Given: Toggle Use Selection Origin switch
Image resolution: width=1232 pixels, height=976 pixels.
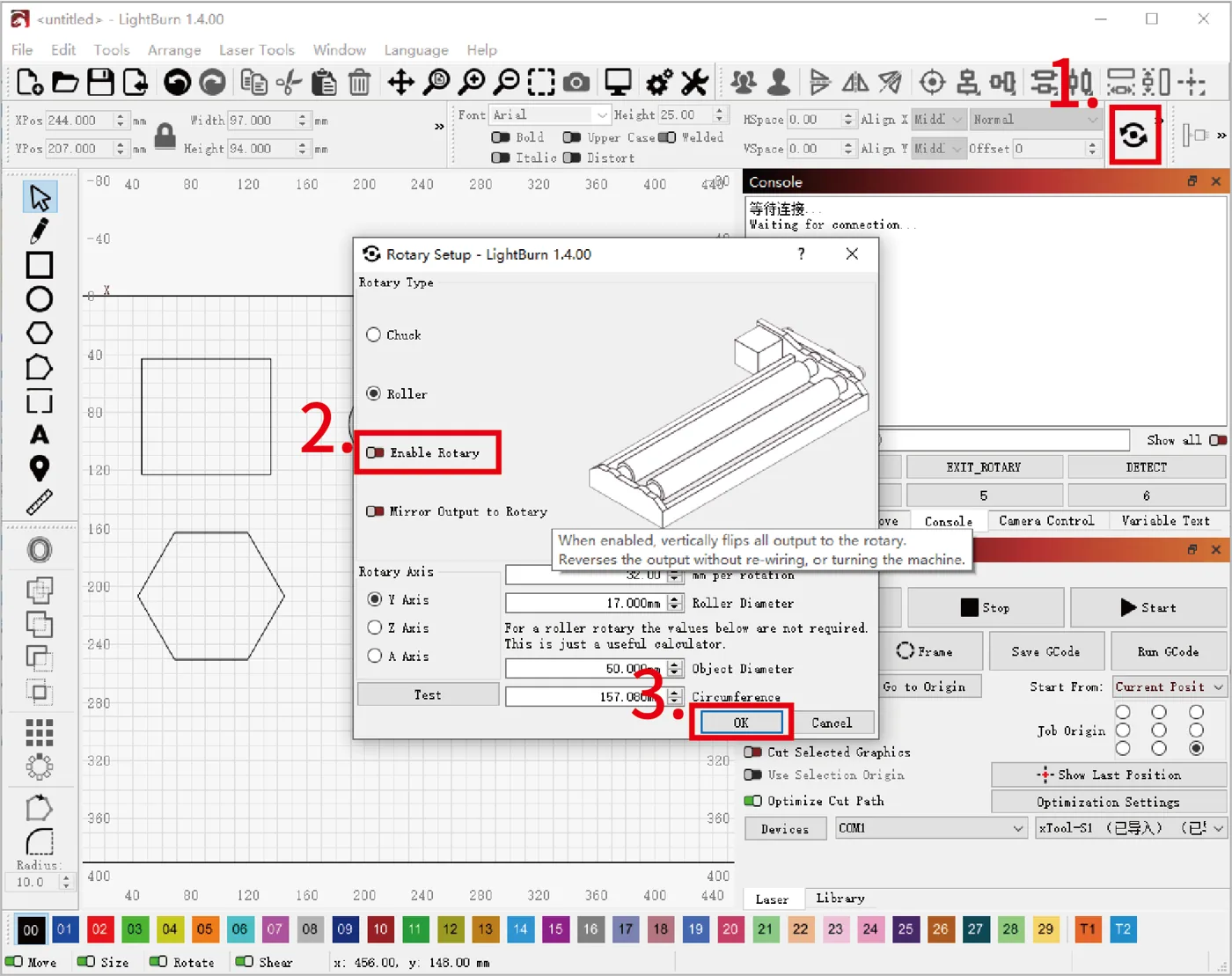Looking at the screenshot, I should coord(752,774).
